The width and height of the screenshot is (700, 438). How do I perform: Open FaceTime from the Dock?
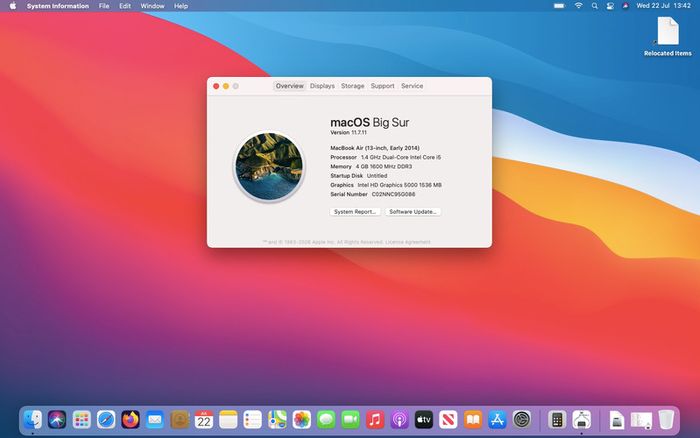click(350, 420)
